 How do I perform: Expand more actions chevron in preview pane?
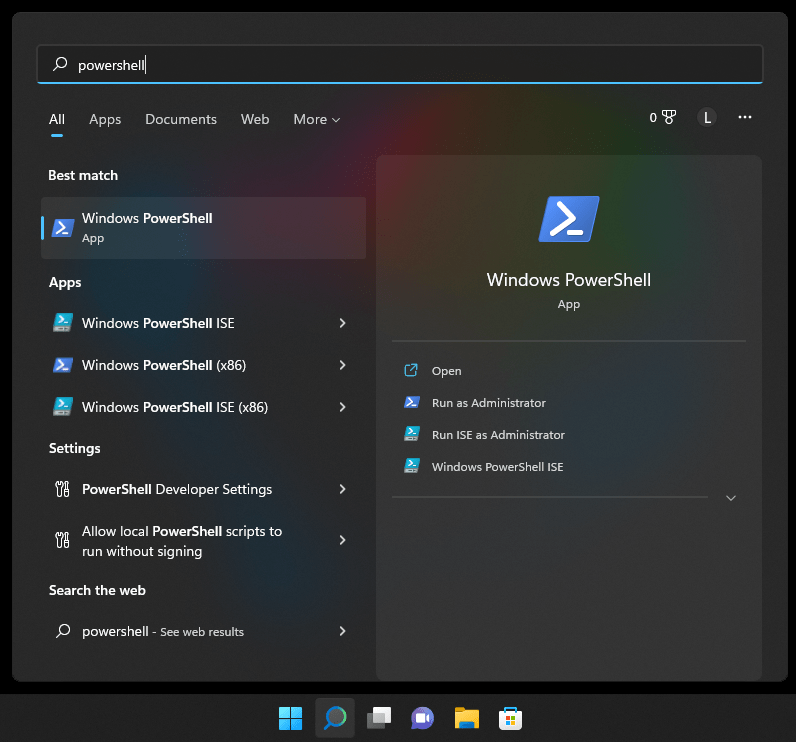coord(731,498)
